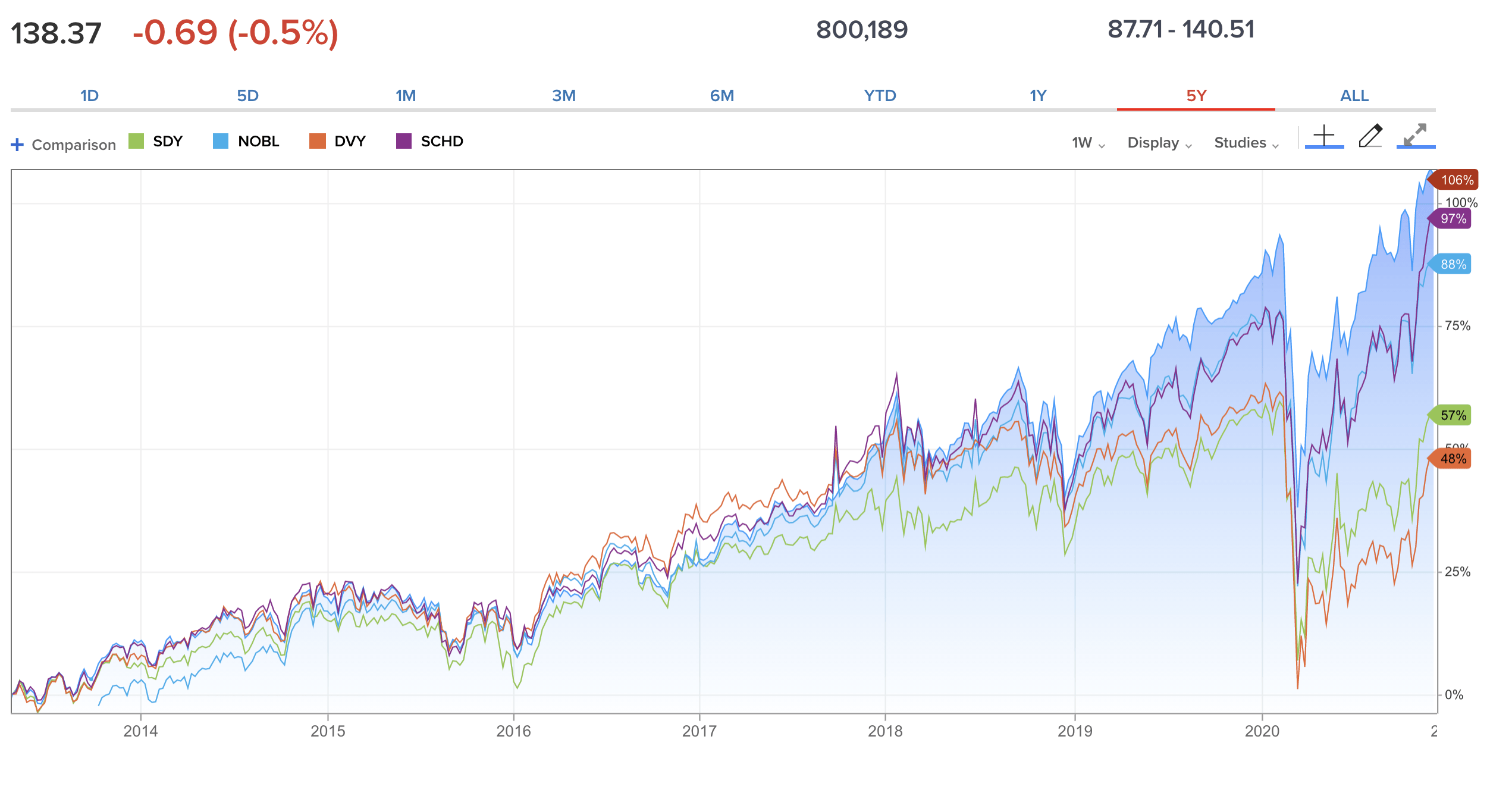
Task: Click the 48% orange DVY tag
Action: pos(1450,459)
